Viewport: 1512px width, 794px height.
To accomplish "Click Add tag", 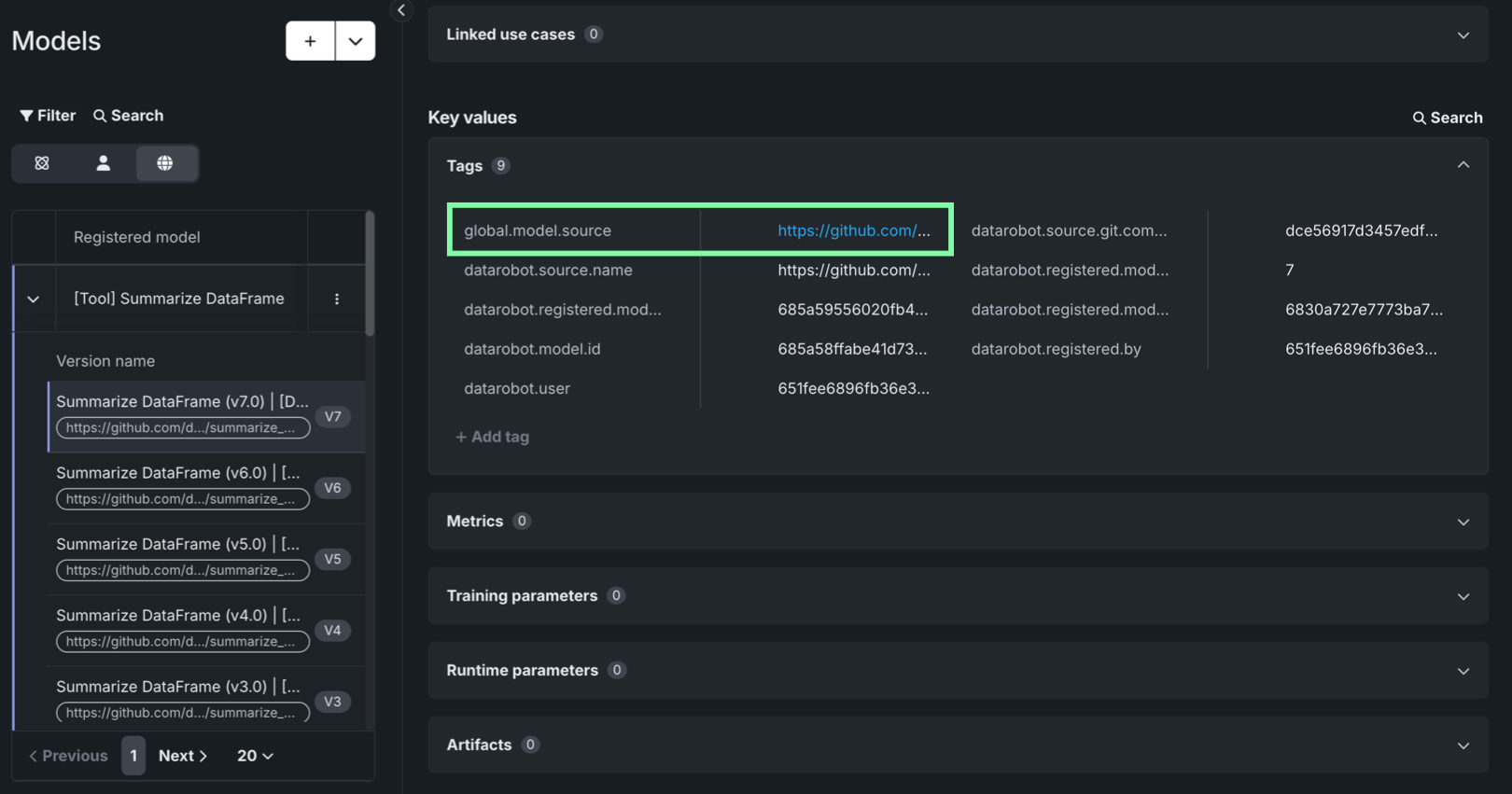I will click(492, 437).
